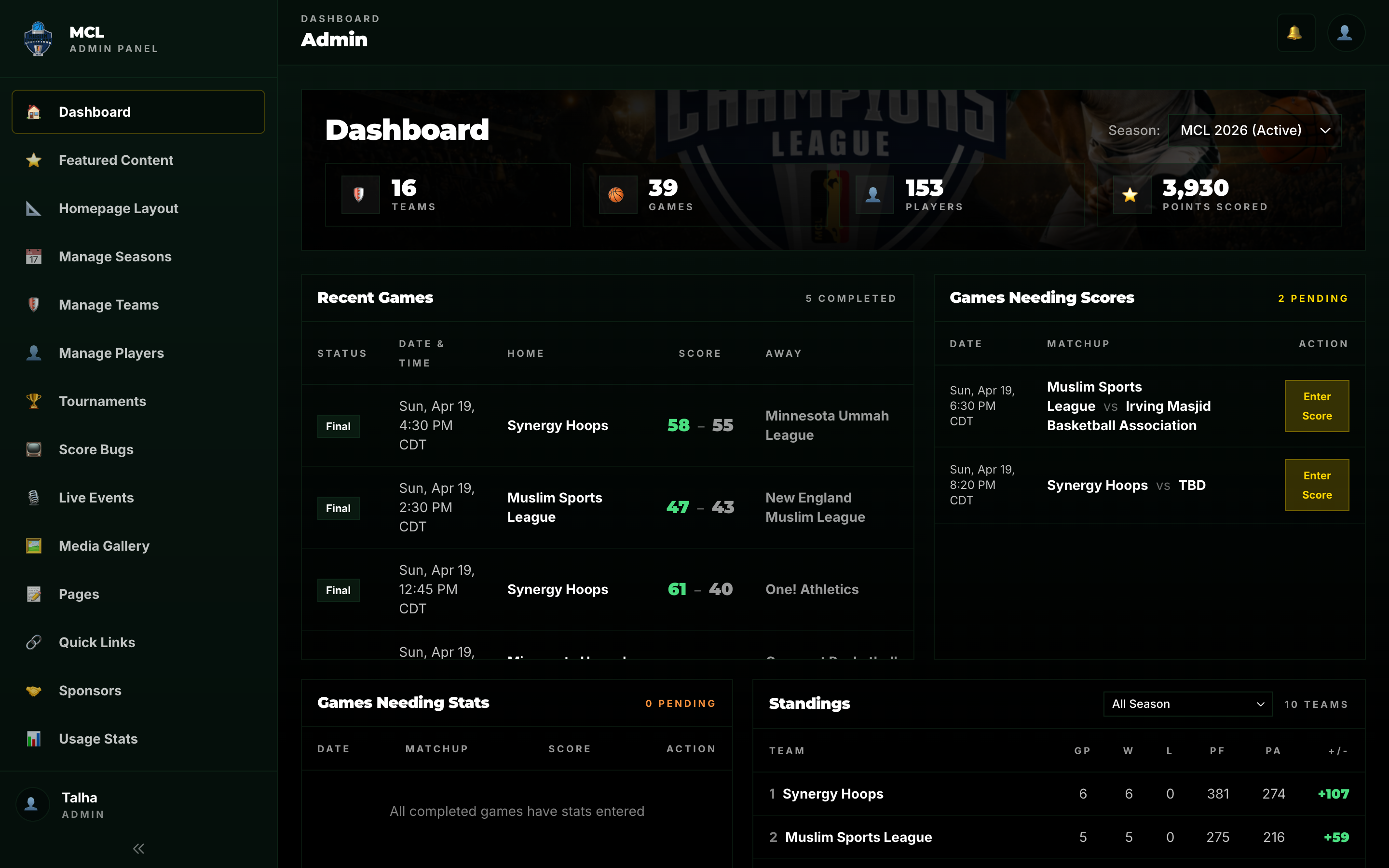
Task: Click the Manage Seasons calendar icon
Action: click(34, 257)
